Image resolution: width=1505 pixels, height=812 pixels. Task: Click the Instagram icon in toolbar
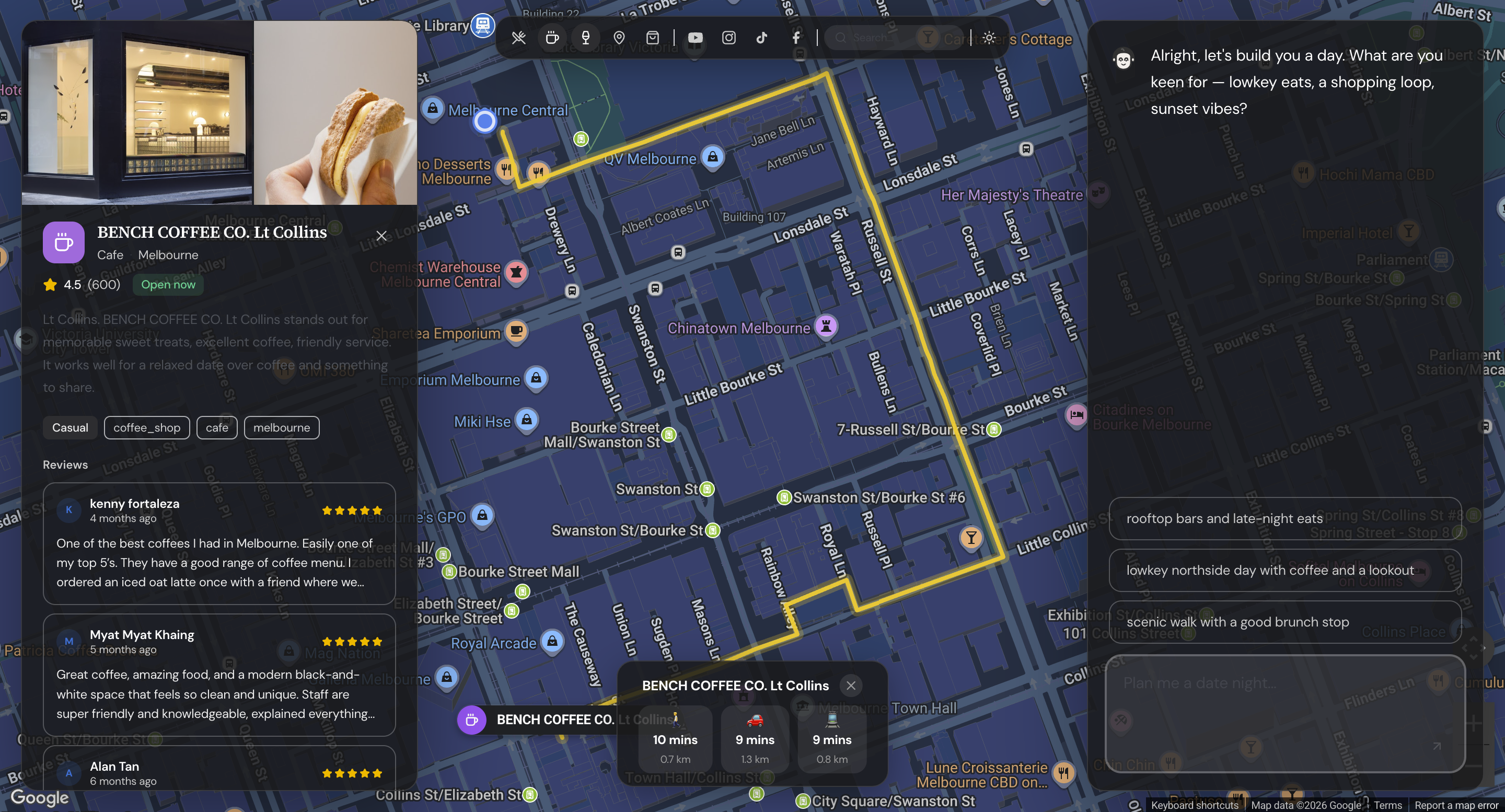pos(728,38)
